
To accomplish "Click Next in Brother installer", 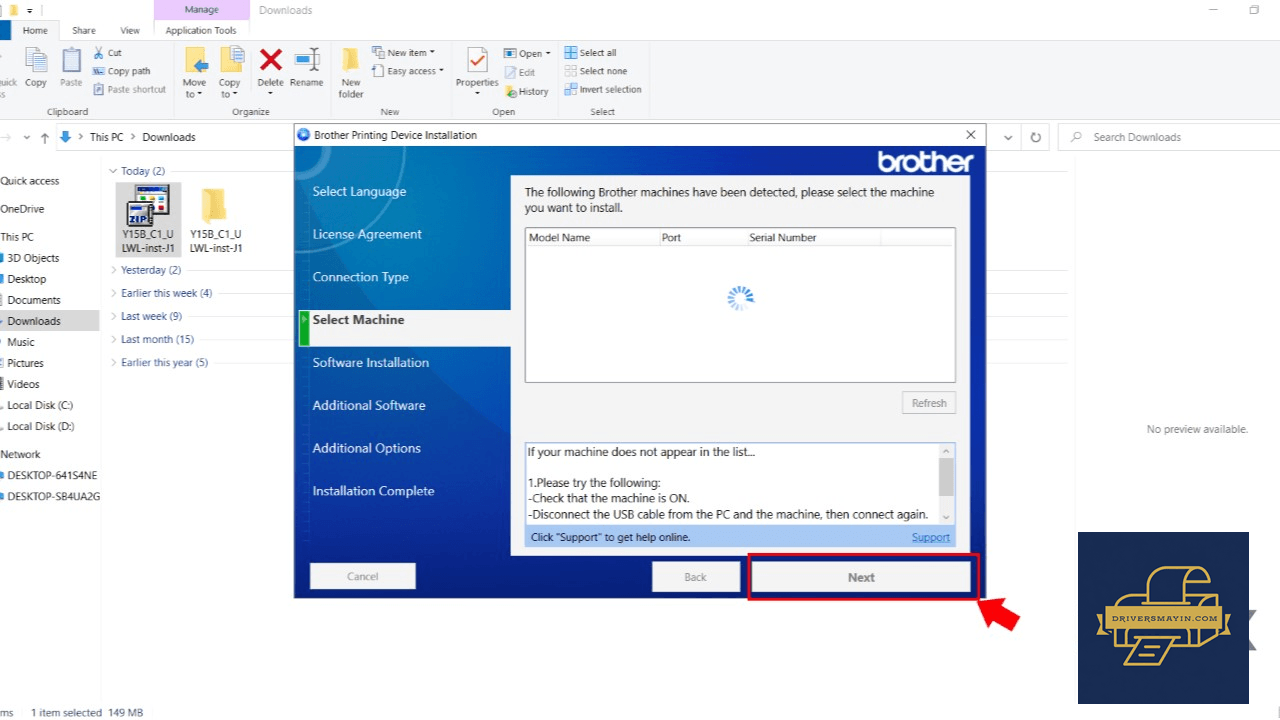I will 861,577.
